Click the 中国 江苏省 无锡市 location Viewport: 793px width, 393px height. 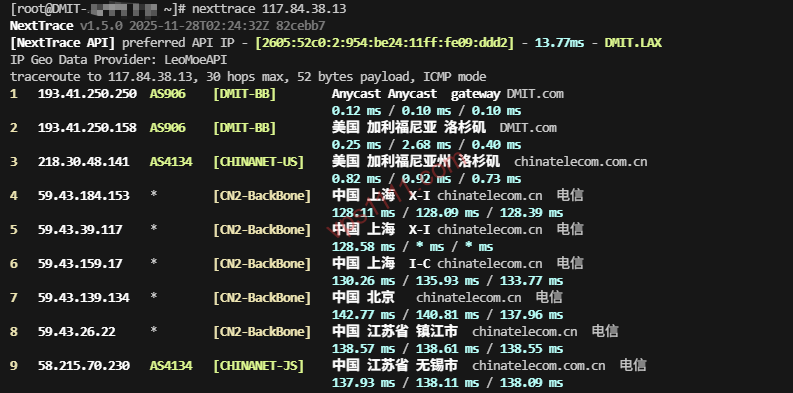coord(395,365)
